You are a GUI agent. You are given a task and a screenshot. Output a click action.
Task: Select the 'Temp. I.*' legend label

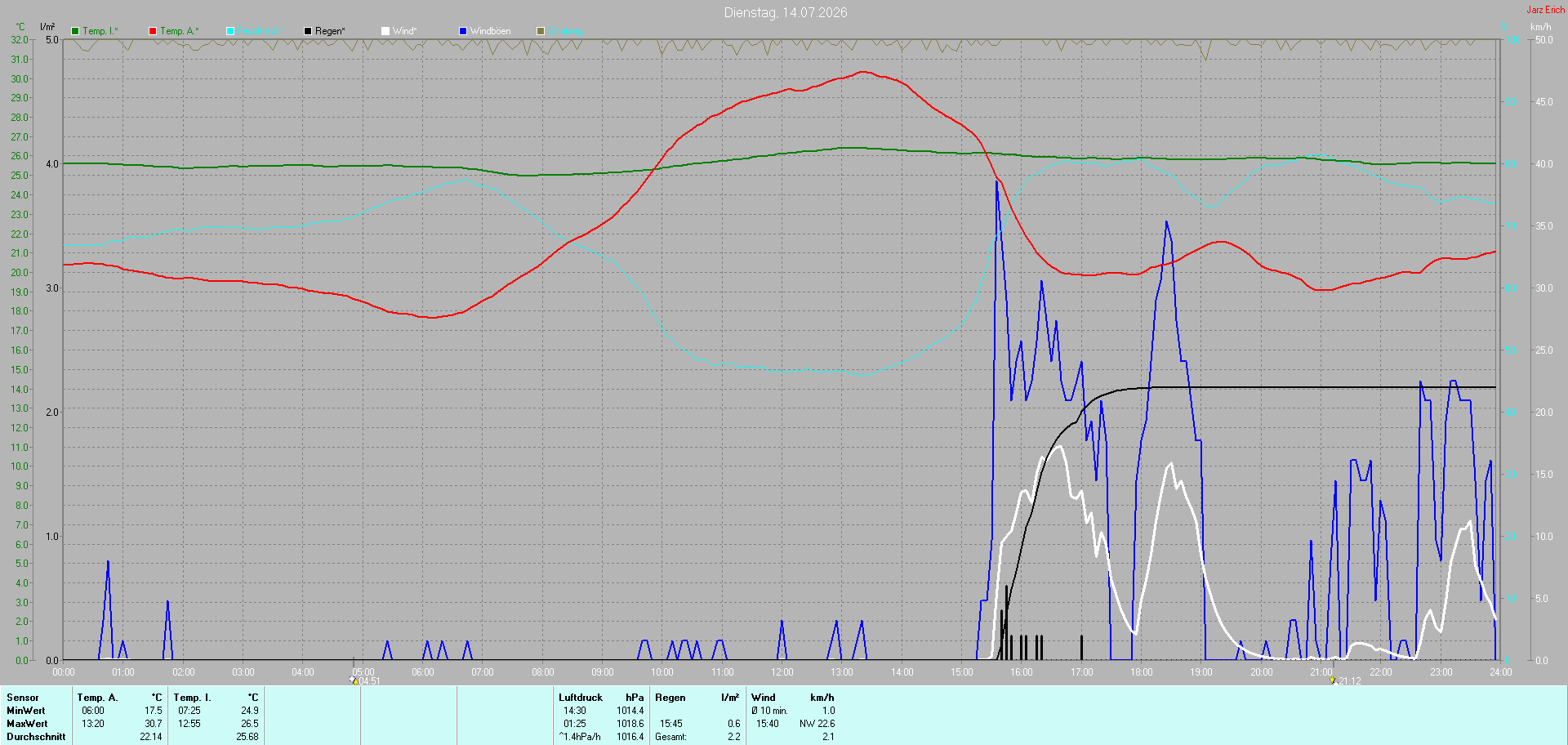tap(100, 31)
